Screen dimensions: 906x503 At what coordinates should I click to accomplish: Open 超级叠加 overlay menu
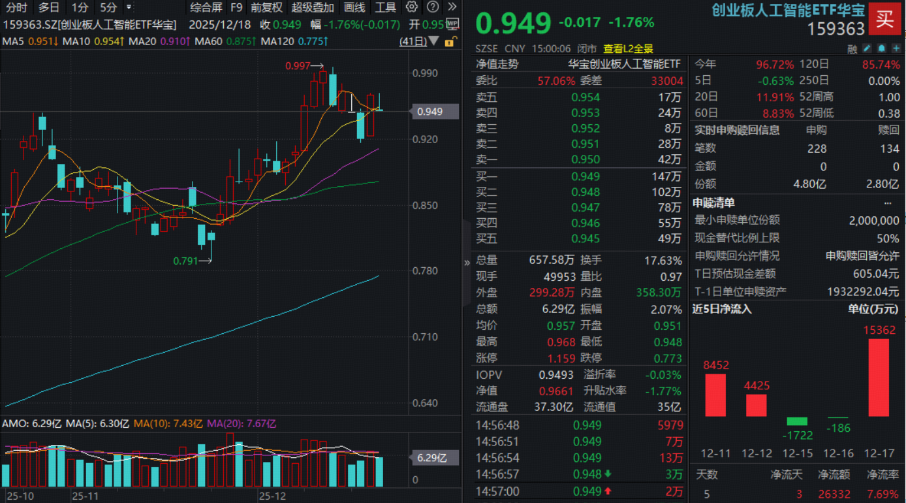(313, 8)
